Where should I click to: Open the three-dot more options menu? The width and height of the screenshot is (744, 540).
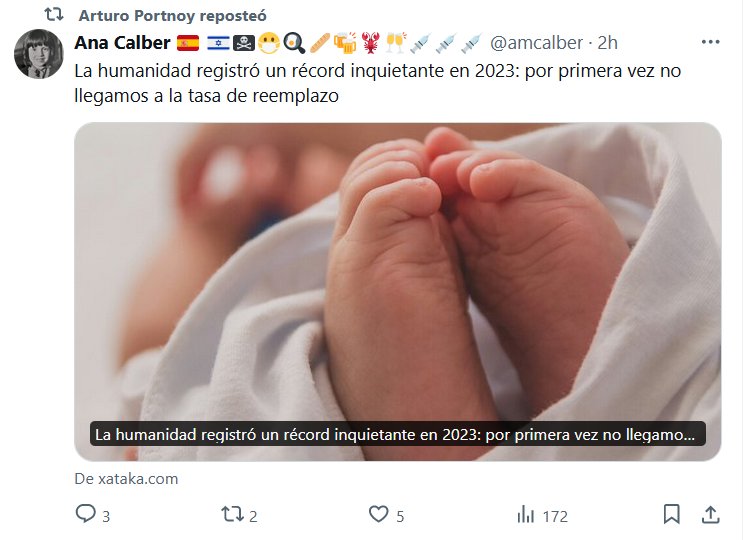[710, 42]
